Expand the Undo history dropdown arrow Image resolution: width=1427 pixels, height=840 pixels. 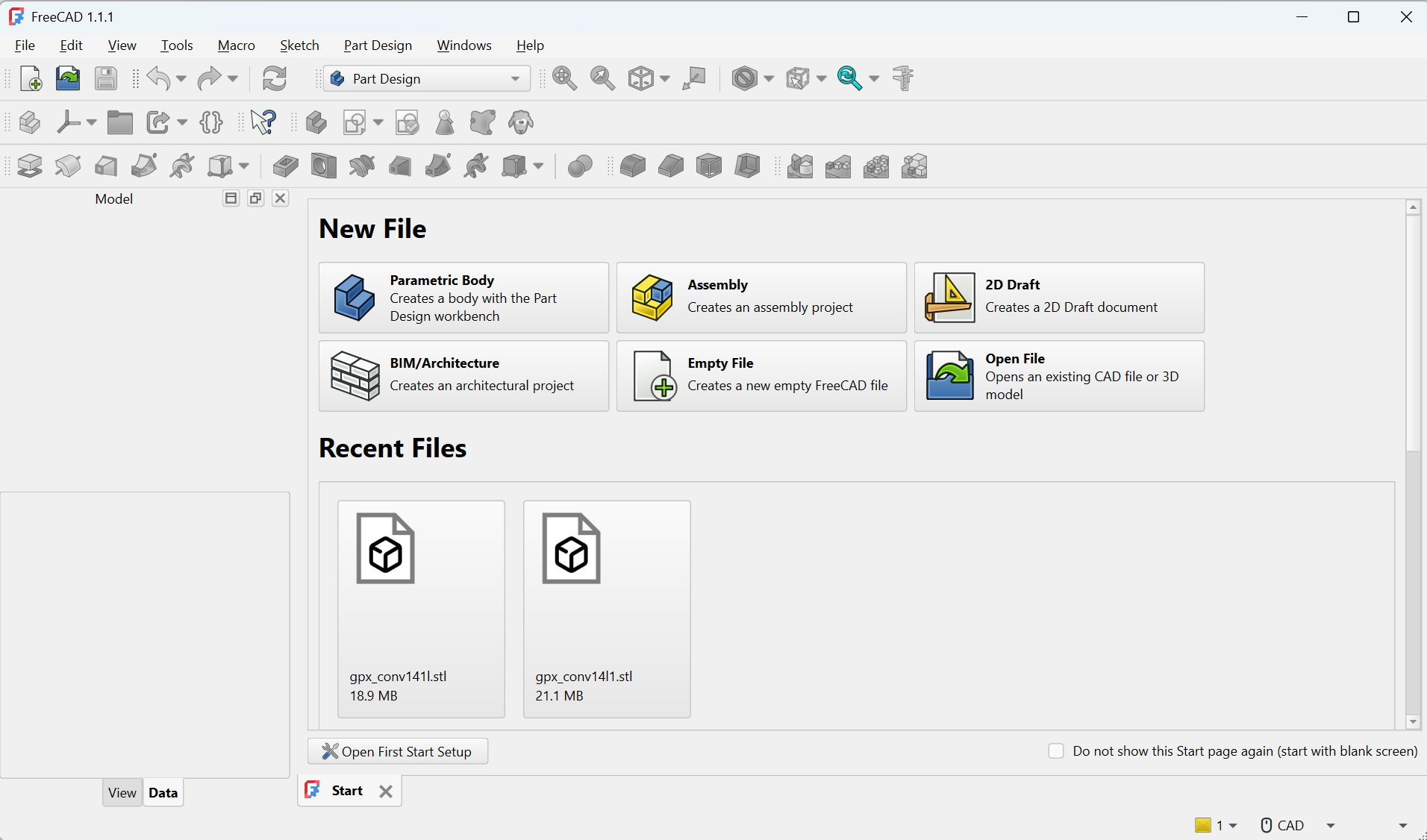pos(181,78)
